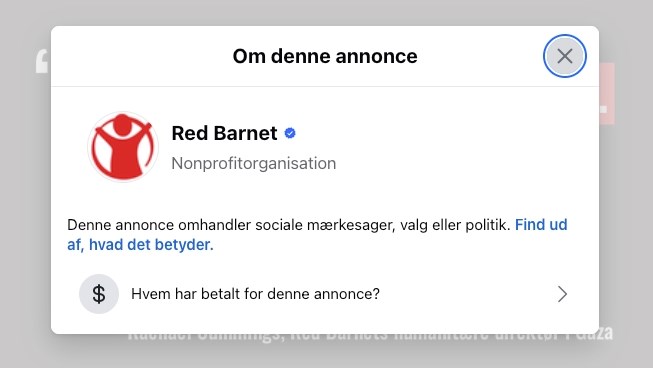Open the 'Find ud af, hvad det betyder' link

(x=317, y=234)
